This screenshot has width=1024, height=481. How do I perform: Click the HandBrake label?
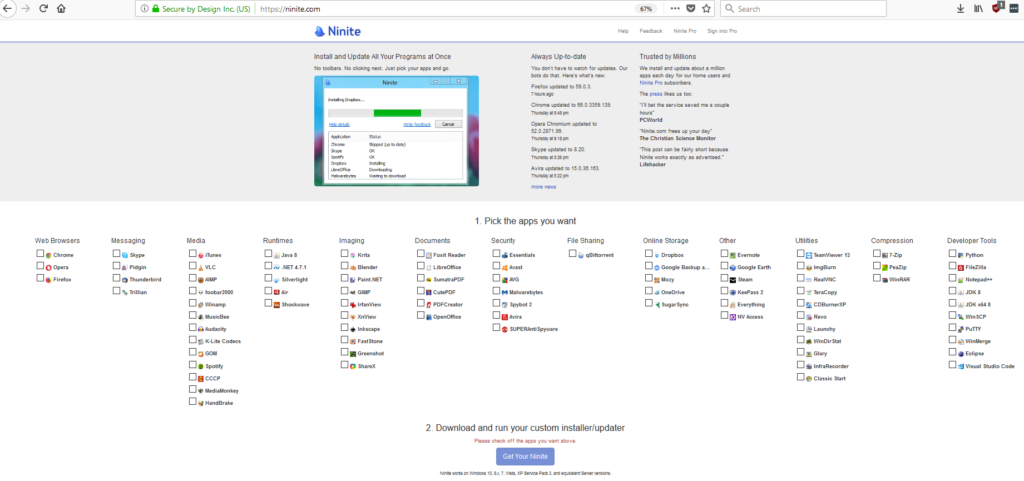coord(219,403)
